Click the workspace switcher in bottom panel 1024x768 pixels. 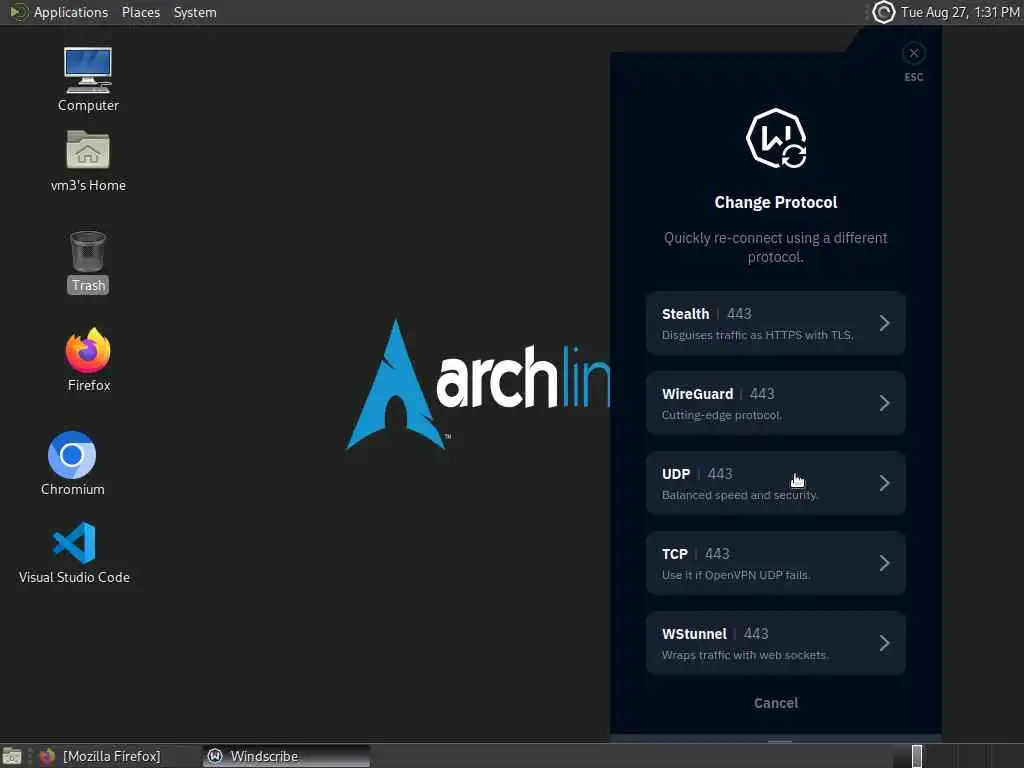[917, 756]
